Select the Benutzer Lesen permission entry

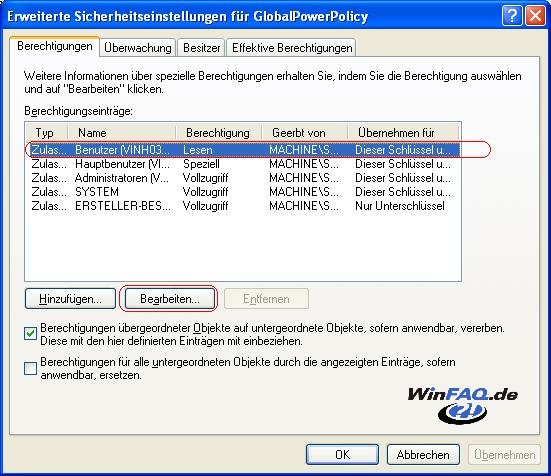(x=243, y=150)
